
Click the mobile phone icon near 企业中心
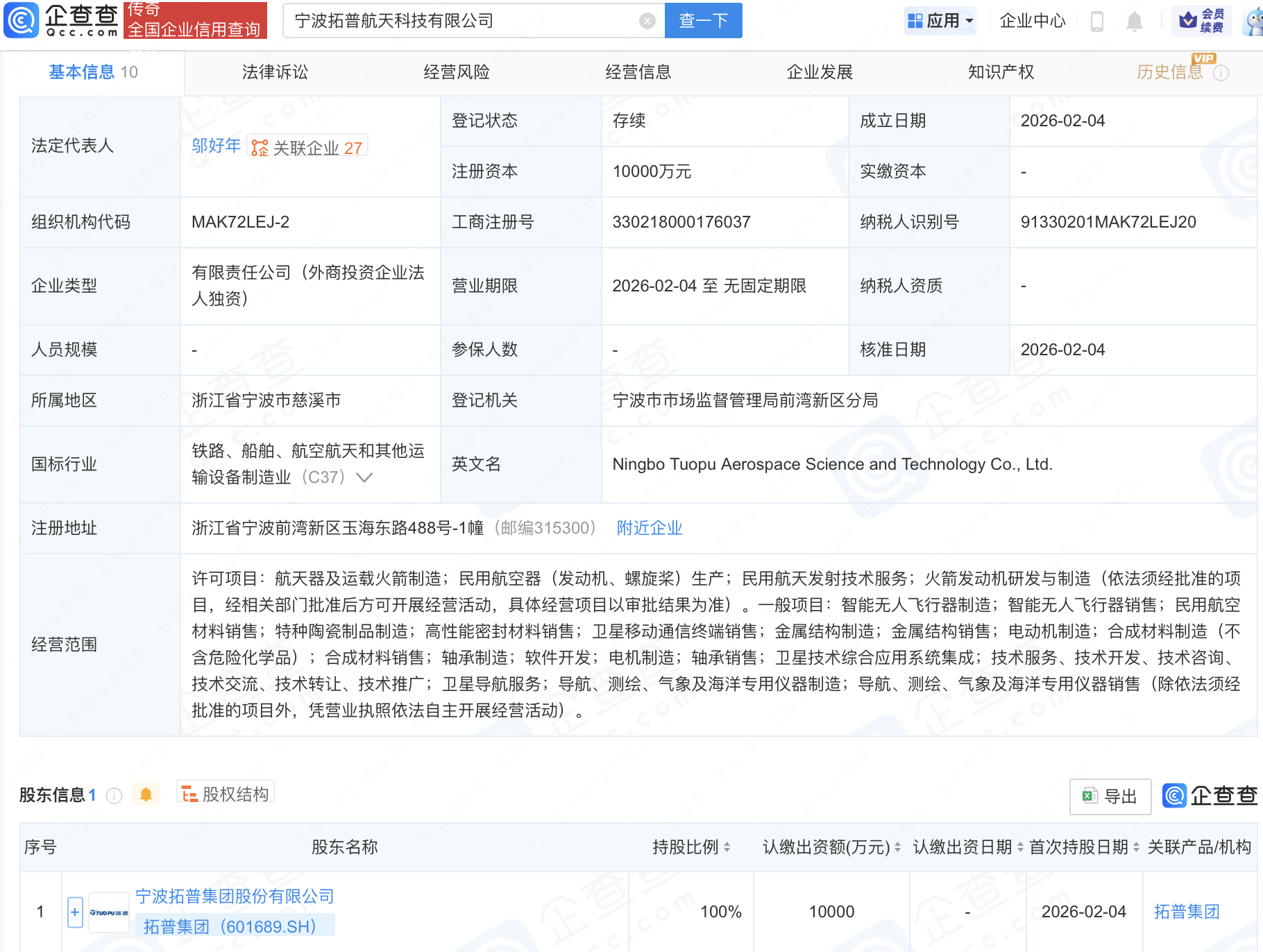click(x=1098, y=20)
